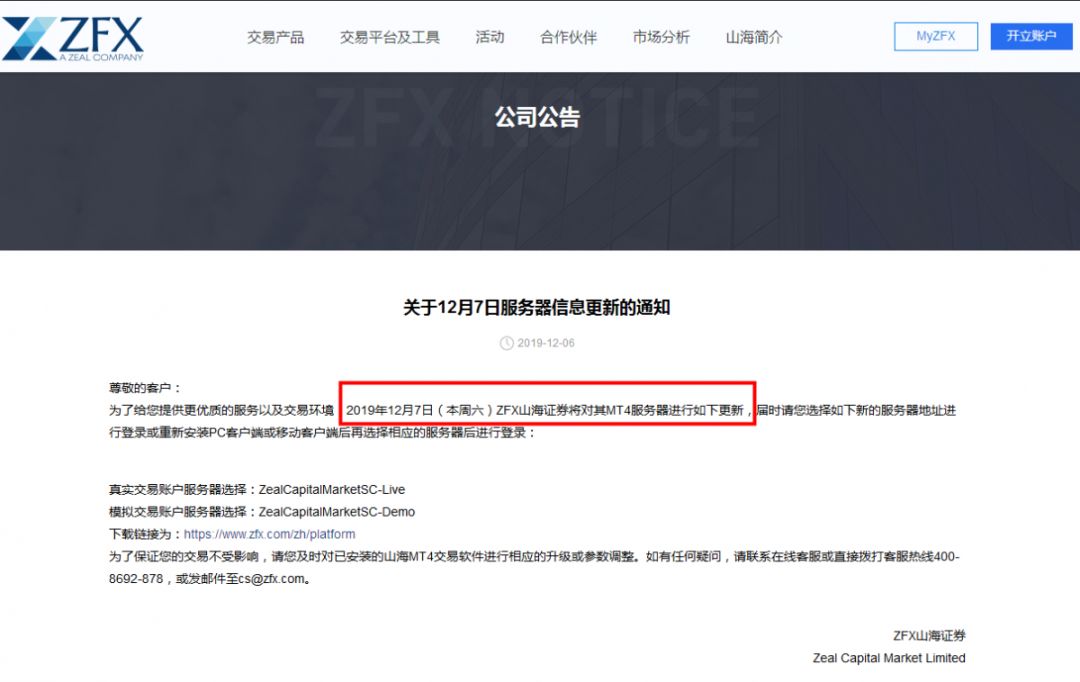The width and height of the screenshot is (1080, 682).
Task: Click the email text cs@zfx.com
Action: (271, 579)
